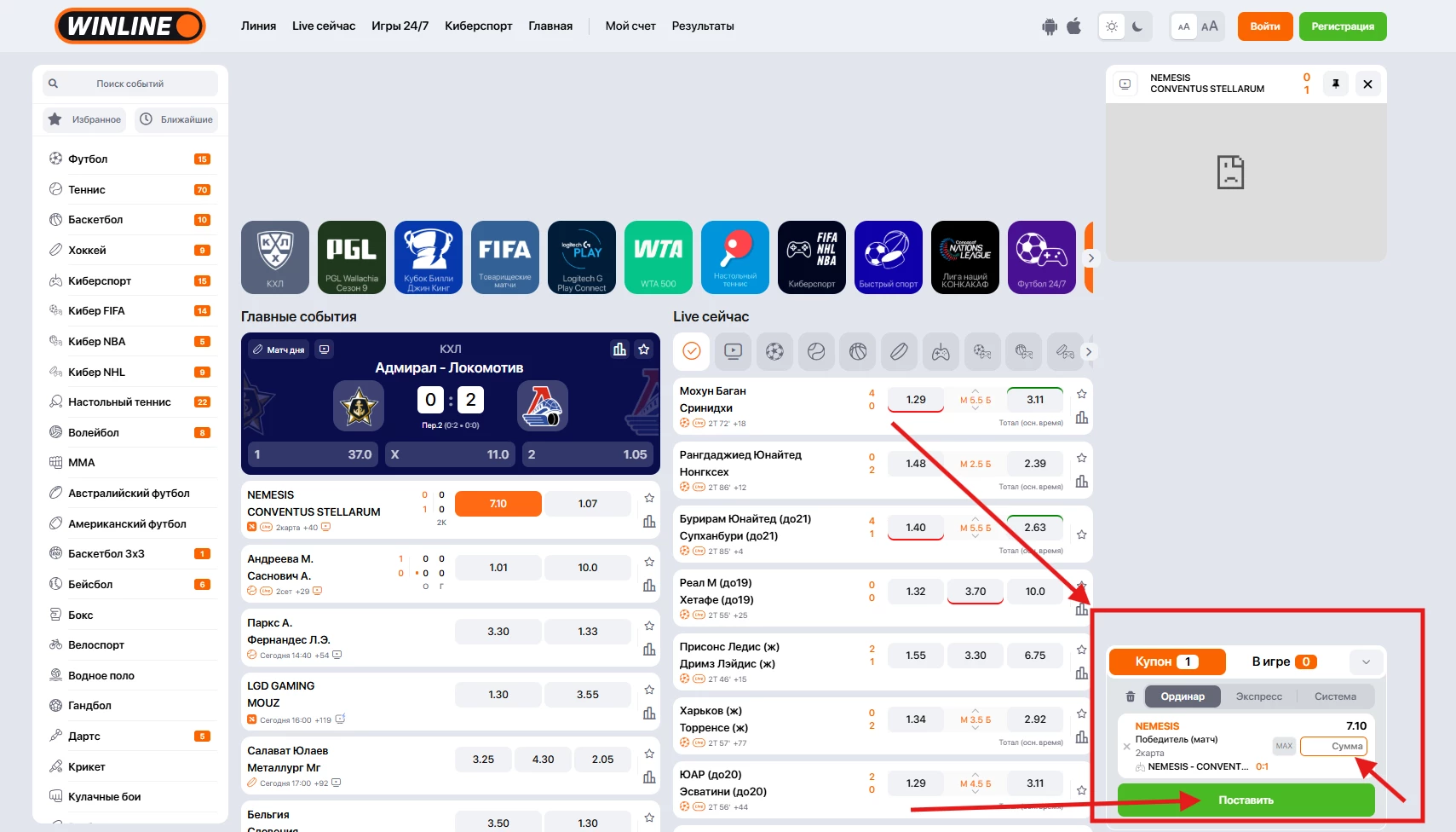Open the Настольный теннис tournament tile
1456x832 pixels.
[735, 257]
